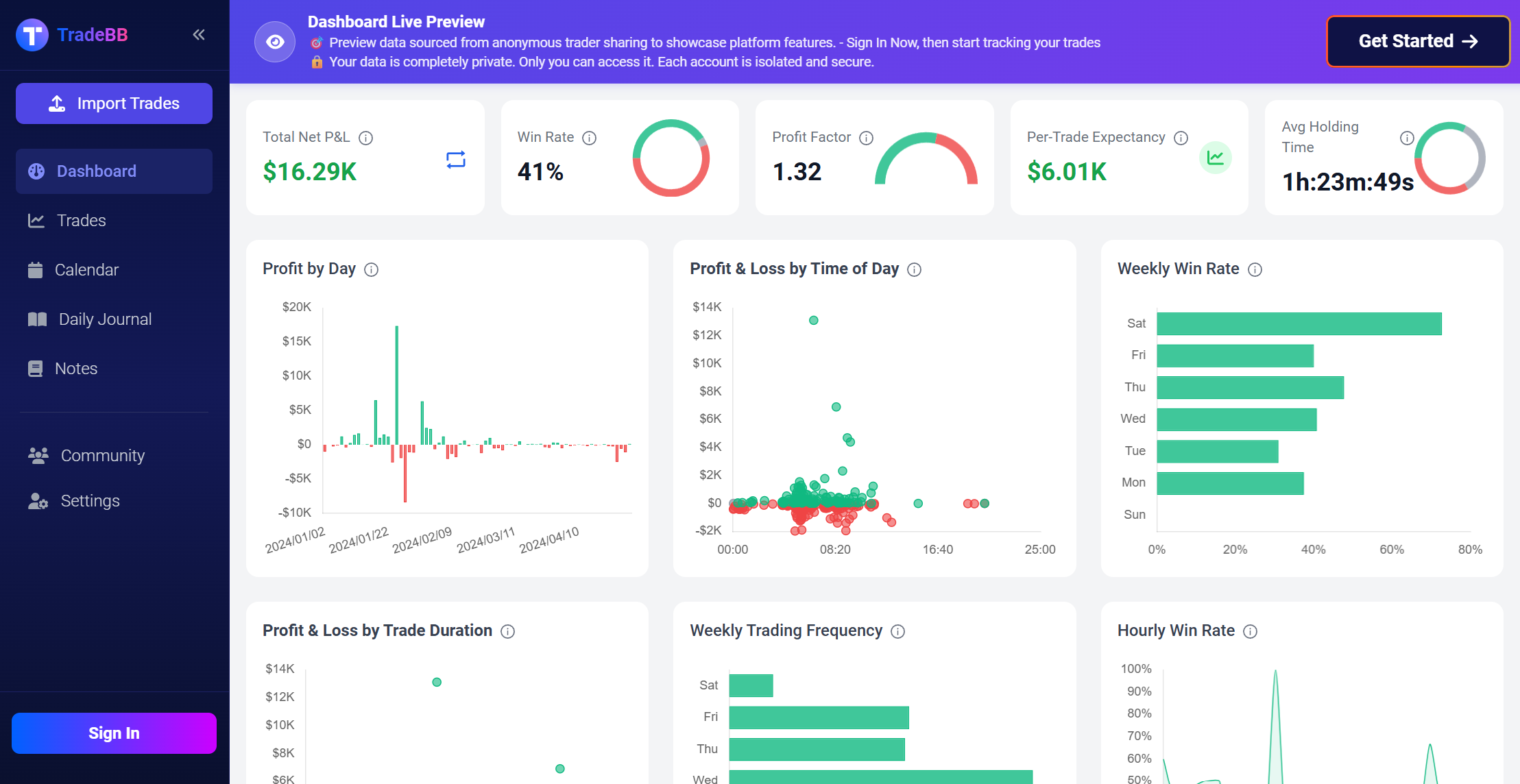The image size is (1520, 784).
Task: Go to the Trades page
Action: [114, 221]
